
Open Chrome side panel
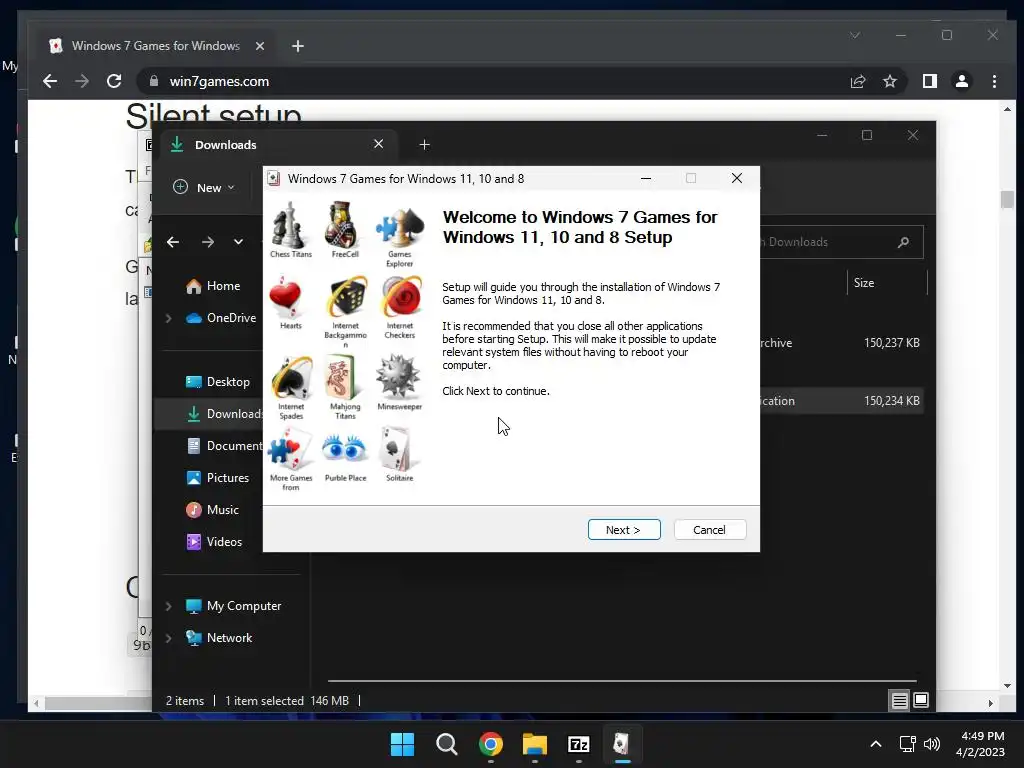click(x=929, y=81)
